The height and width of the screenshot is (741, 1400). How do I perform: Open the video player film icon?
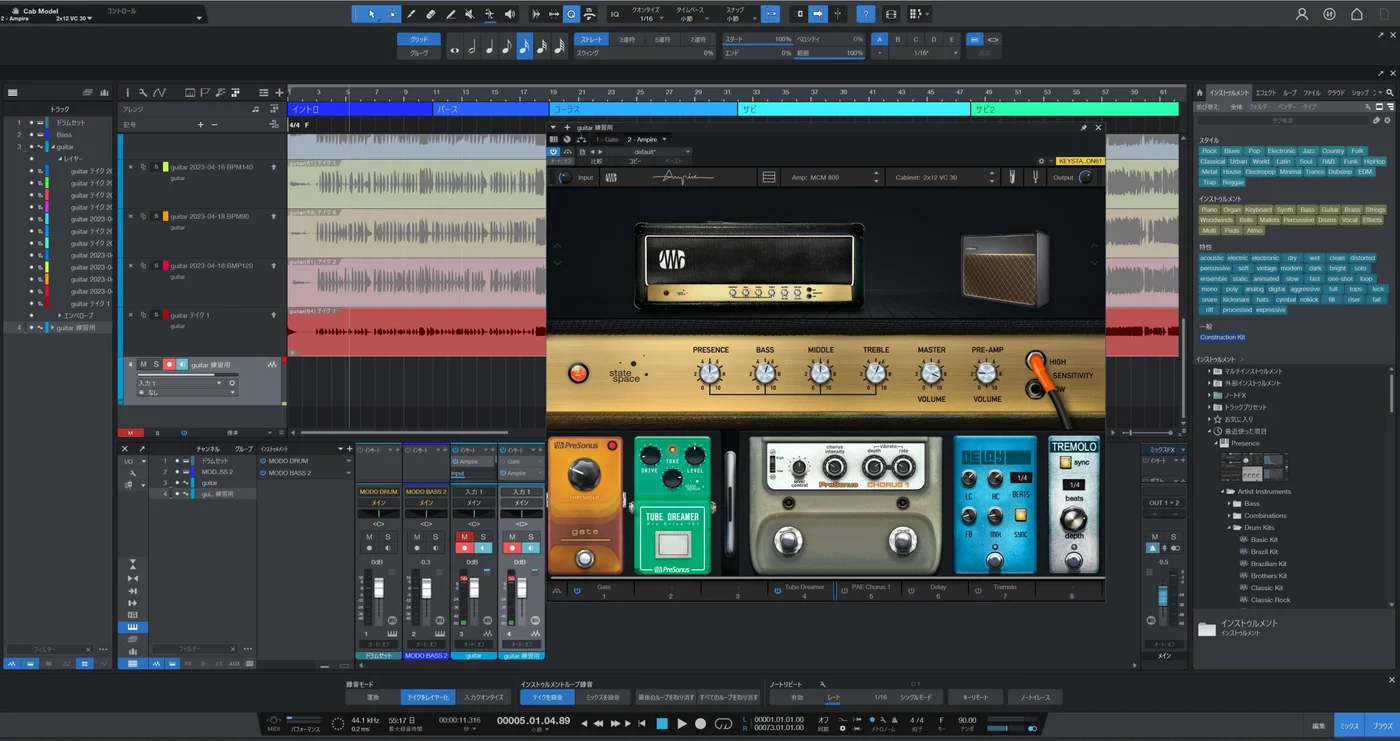pyautogui.click(x=891, y=14)
